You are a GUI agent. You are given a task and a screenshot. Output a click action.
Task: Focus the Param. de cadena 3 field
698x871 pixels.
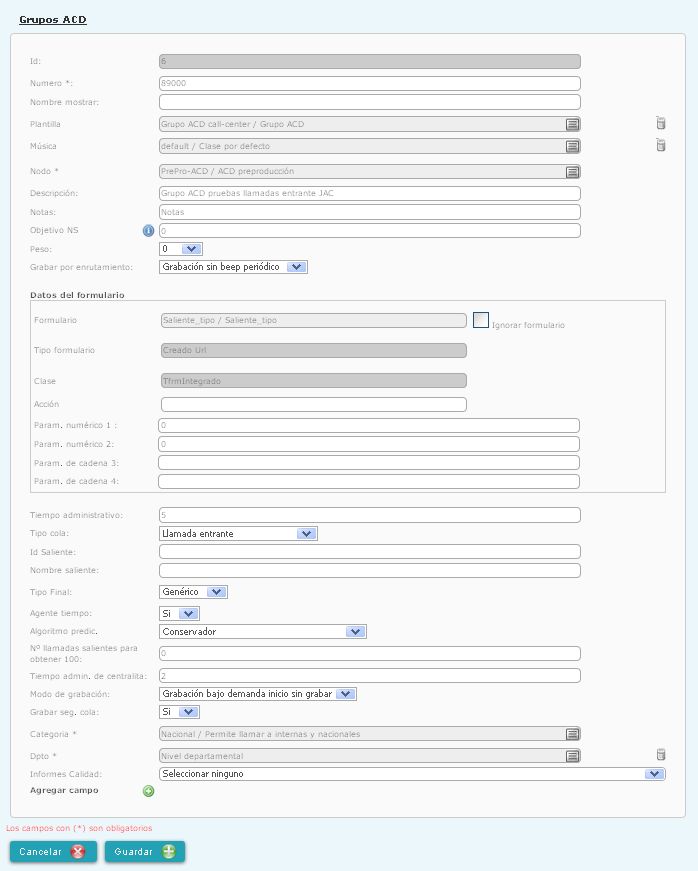coord(369,463)
